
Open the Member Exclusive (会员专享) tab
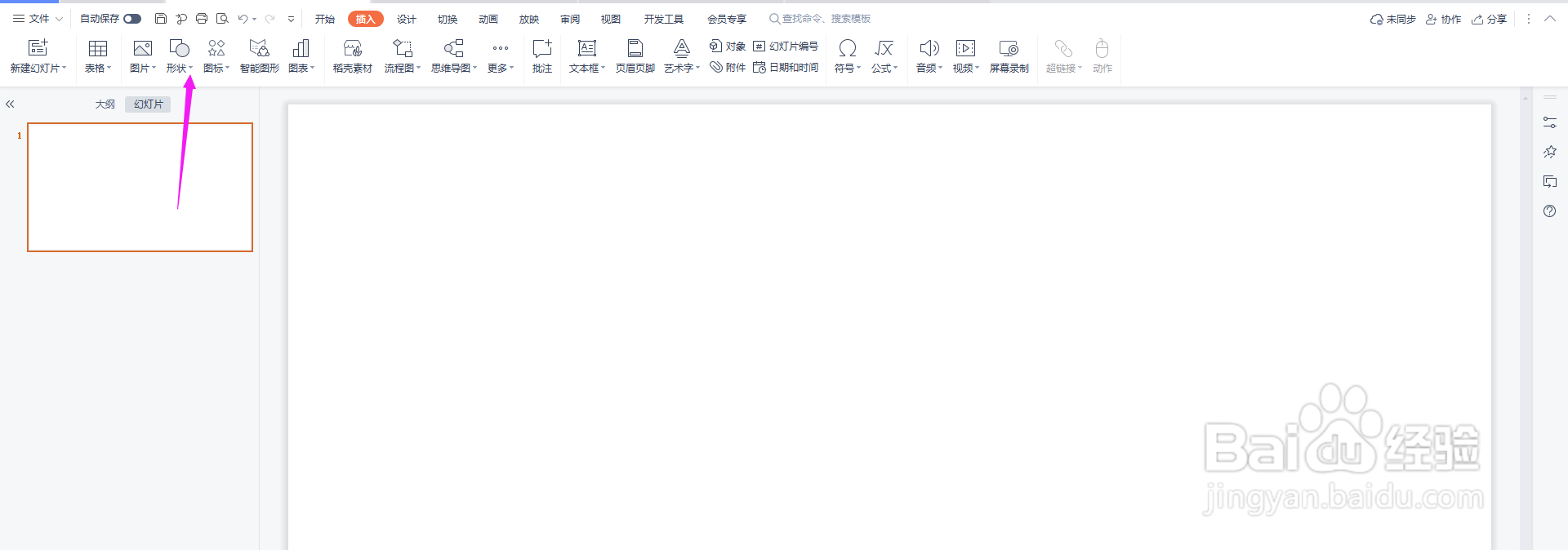(x=727, y=19)
